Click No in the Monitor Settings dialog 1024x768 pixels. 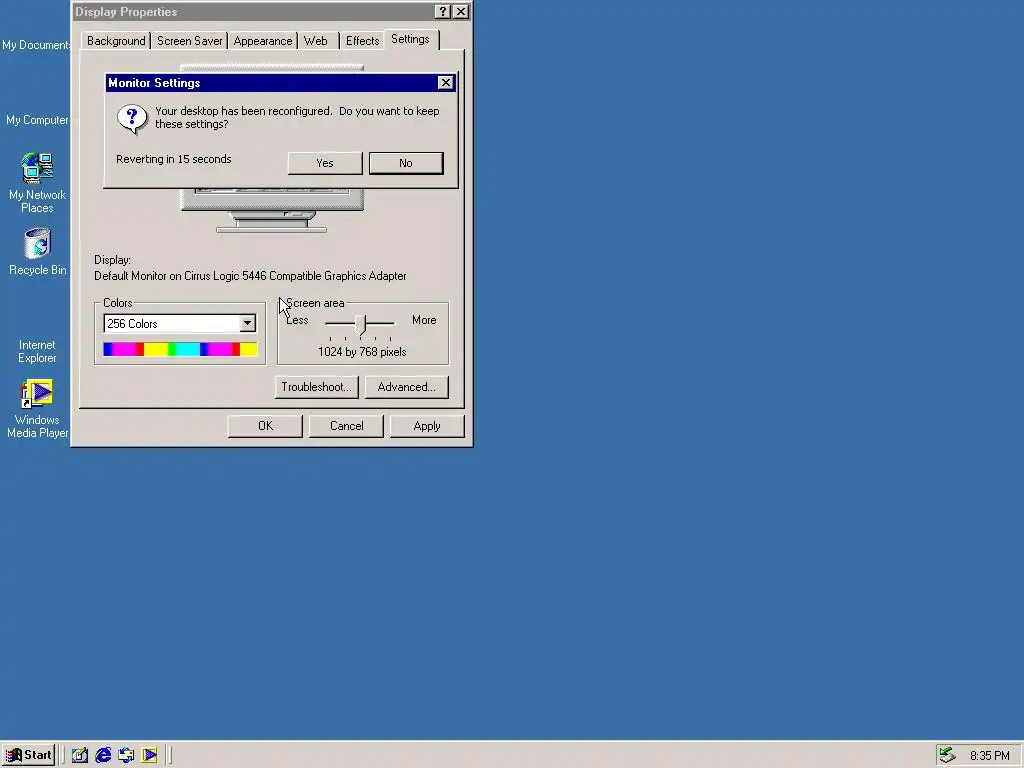pyautogui.click(x=406, y=163)
